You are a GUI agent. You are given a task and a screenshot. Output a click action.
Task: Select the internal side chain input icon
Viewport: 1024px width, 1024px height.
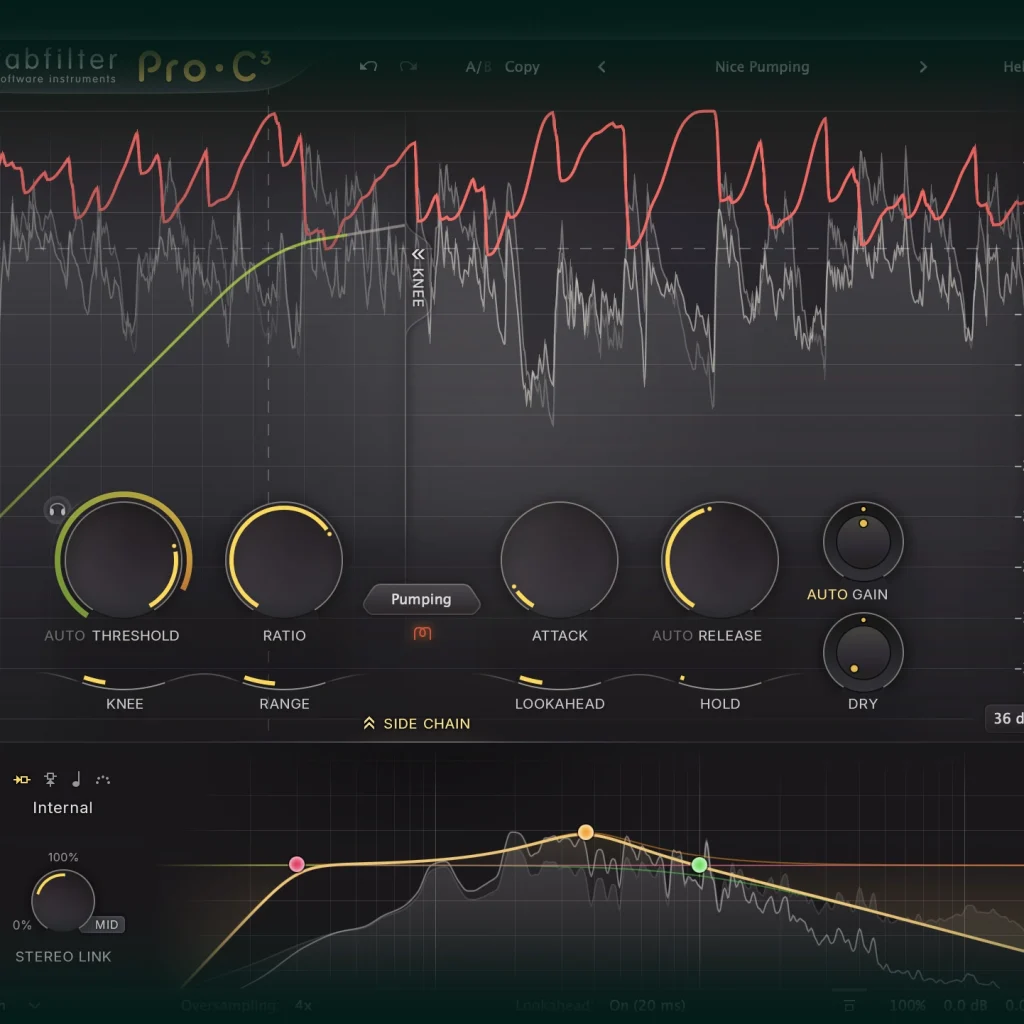pyautogui.click(x=22, y=779)
